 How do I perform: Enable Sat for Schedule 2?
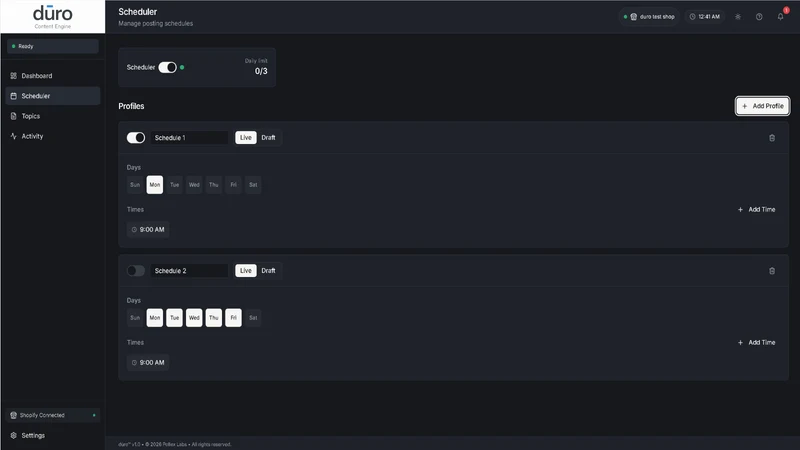(x=253, y=317)
